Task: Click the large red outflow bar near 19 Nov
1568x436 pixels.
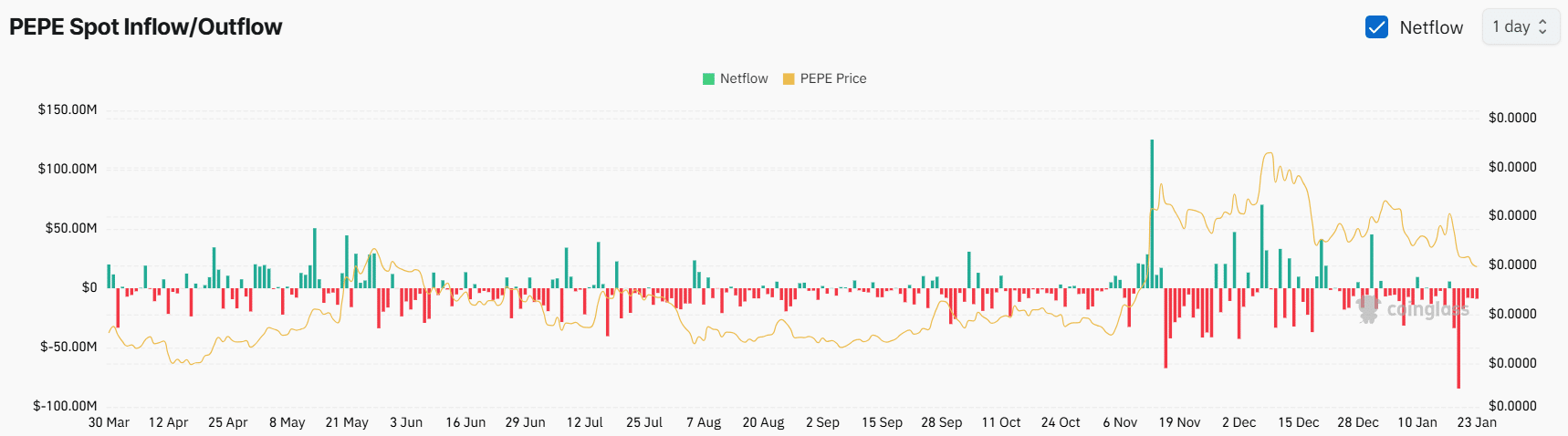Action: click(x=1166, y=327)
